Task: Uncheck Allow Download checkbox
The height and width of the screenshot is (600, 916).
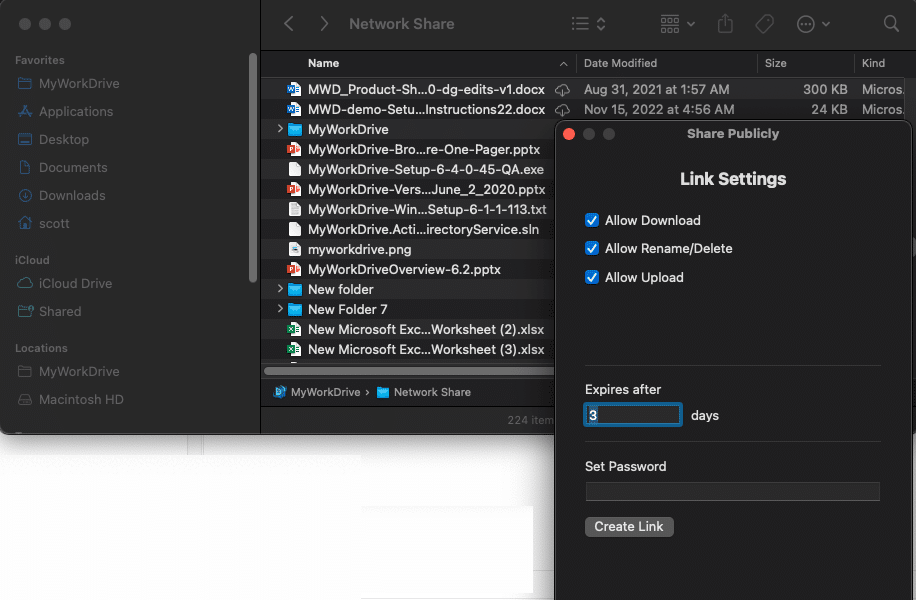Action: 592,220
